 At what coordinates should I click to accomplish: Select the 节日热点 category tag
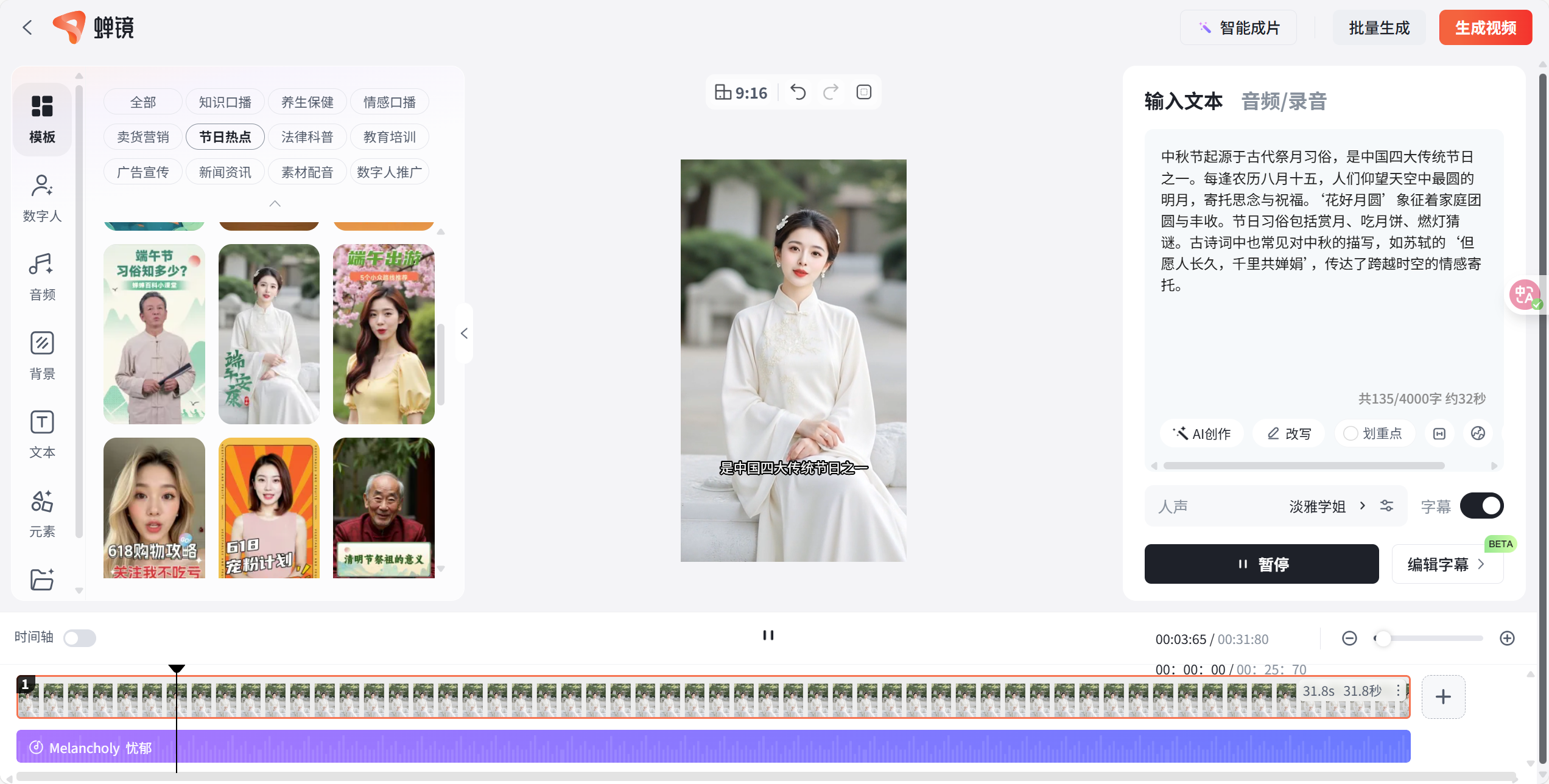[x=225, y=137]
